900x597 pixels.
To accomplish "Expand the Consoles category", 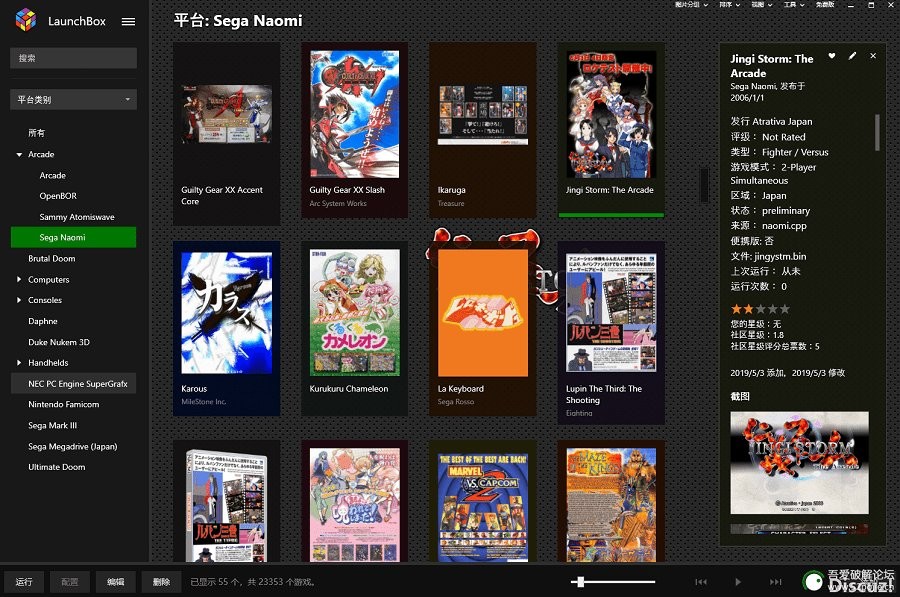I will (x=19, y=300).
